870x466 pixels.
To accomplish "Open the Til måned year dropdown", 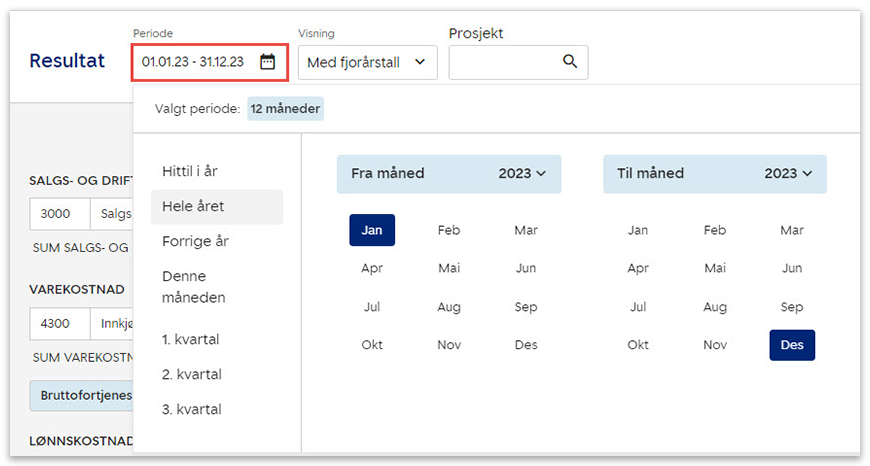I will (788, 174).
